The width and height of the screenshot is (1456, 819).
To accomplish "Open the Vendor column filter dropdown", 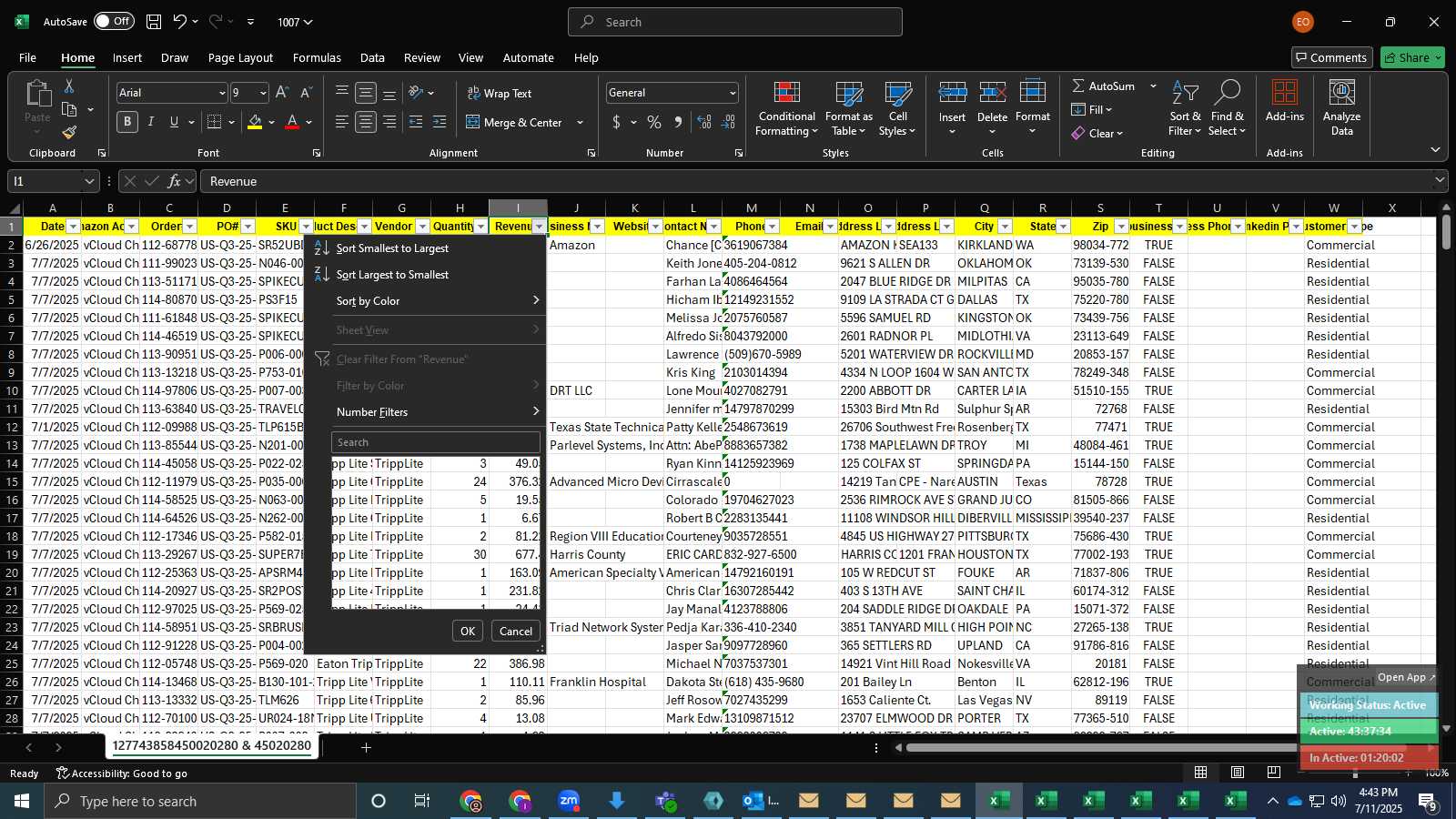I will pos(422,227).
